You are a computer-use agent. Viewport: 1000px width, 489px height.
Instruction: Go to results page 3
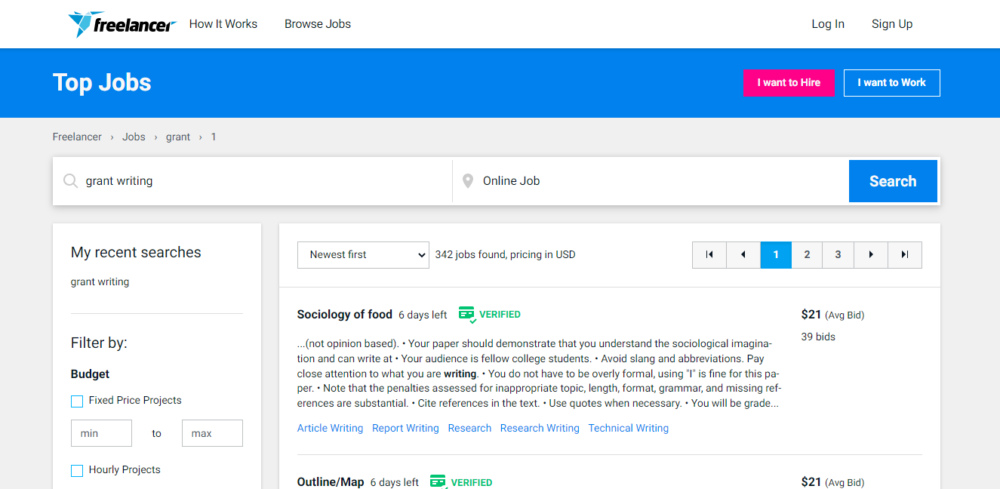tap(838, 255)
